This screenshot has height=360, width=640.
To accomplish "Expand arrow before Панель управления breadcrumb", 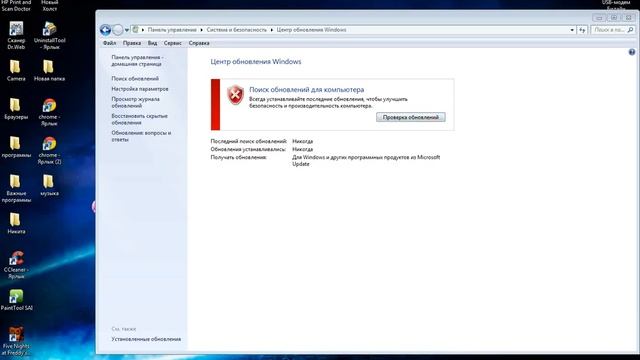I will pos(143,30).
